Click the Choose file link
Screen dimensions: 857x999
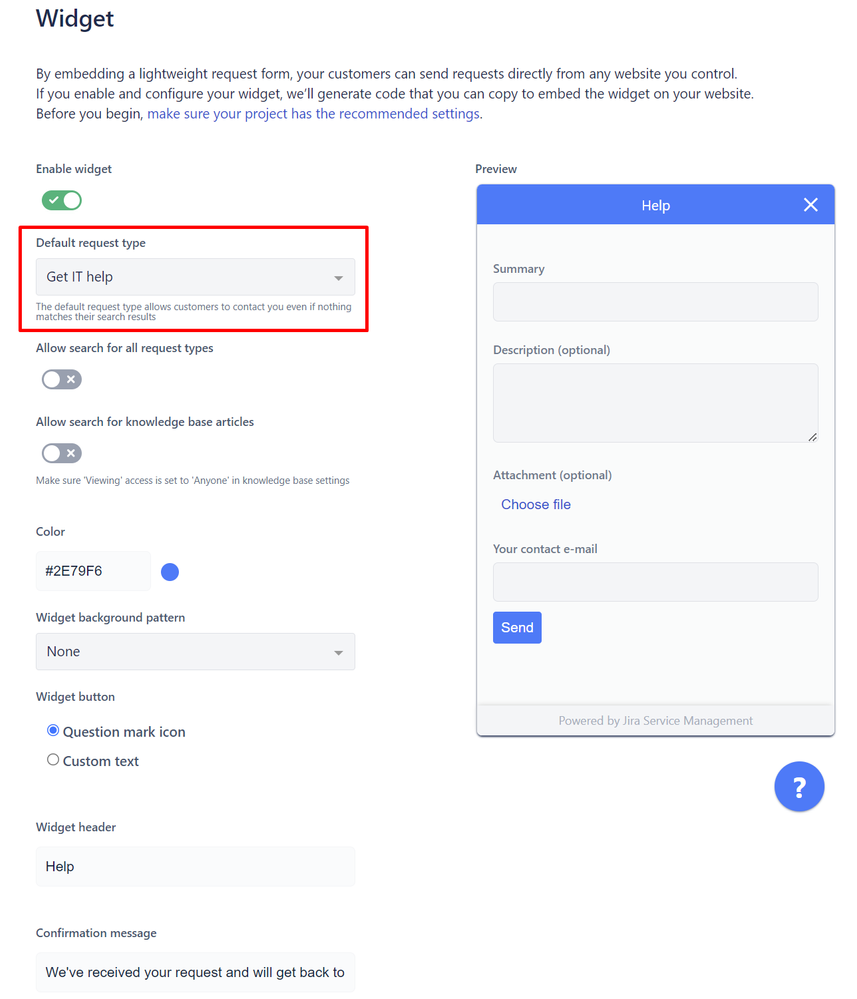click(535, 504)
